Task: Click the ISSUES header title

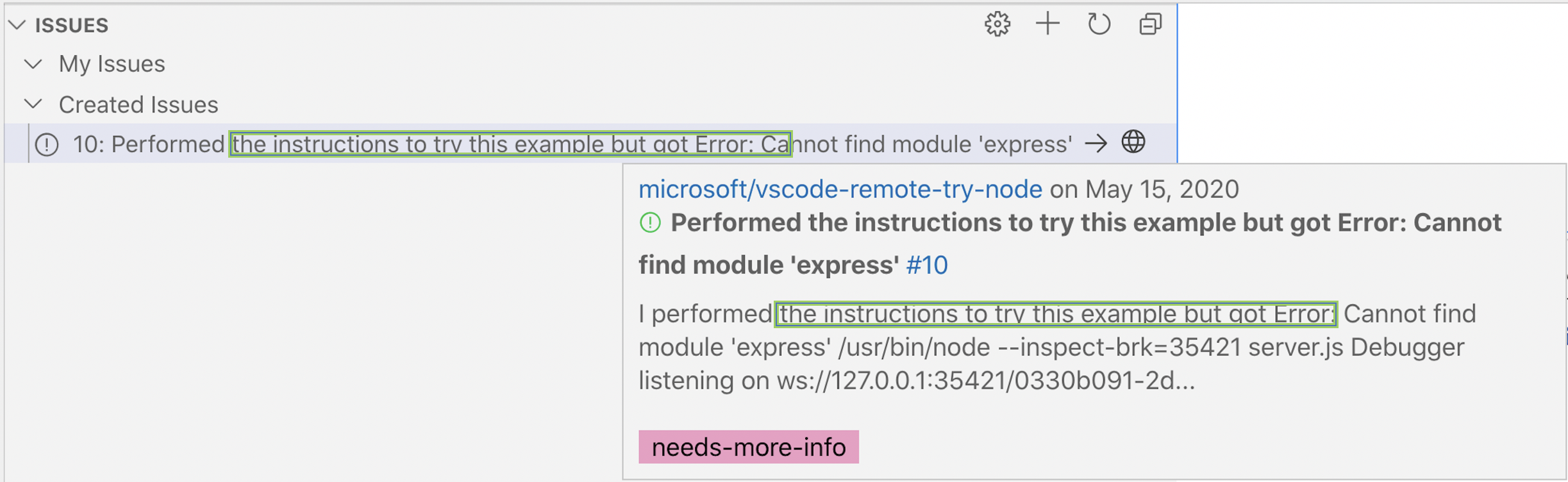Action: coord(71,24)
